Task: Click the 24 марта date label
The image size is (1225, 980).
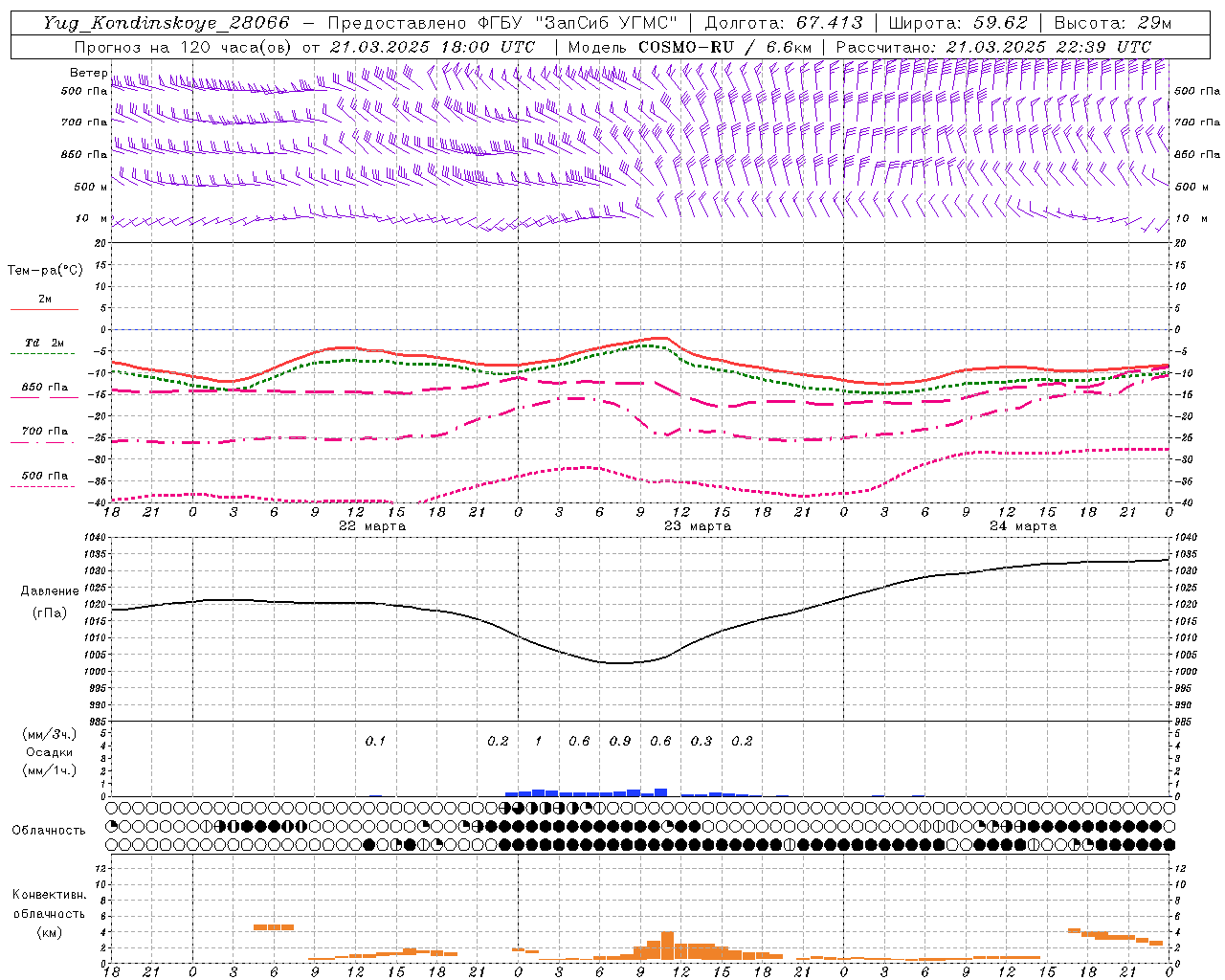Action: (1023, 526)
